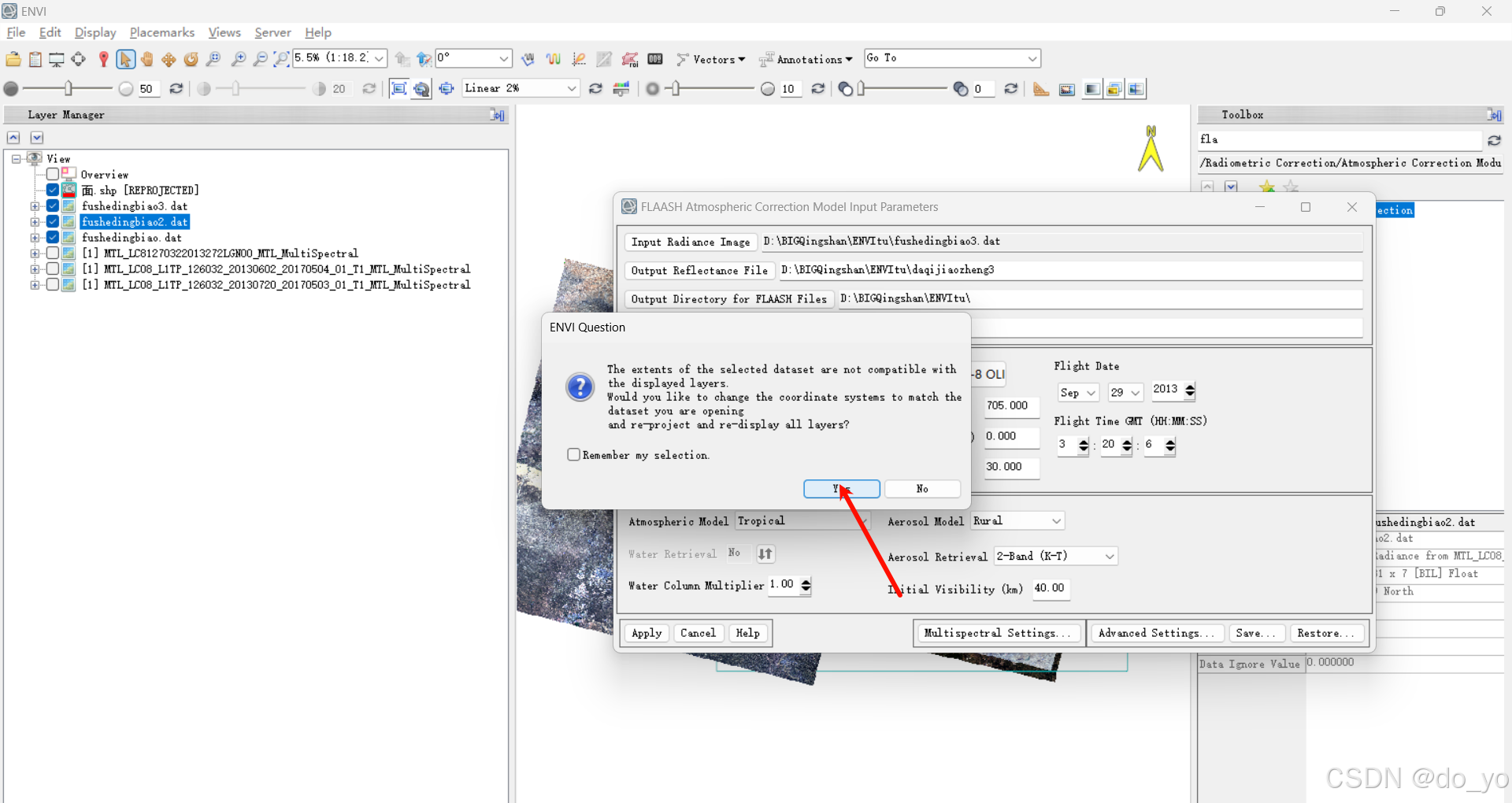Image resolution: width=1512 pixels, height=803 pixels.
Task: Show MTL_LC81270322013272LGN00 layer
Action: (53, 253)
